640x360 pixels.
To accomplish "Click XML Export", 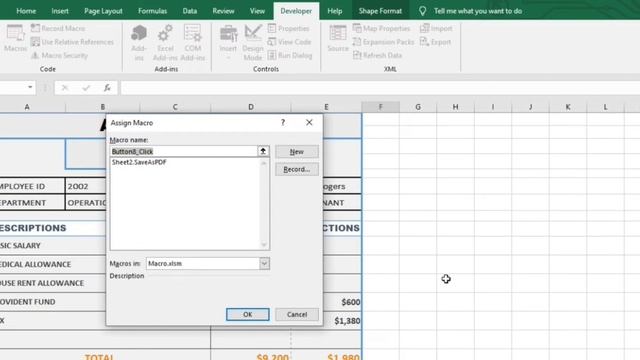I will pyautogui.click(x=436, y=42).
